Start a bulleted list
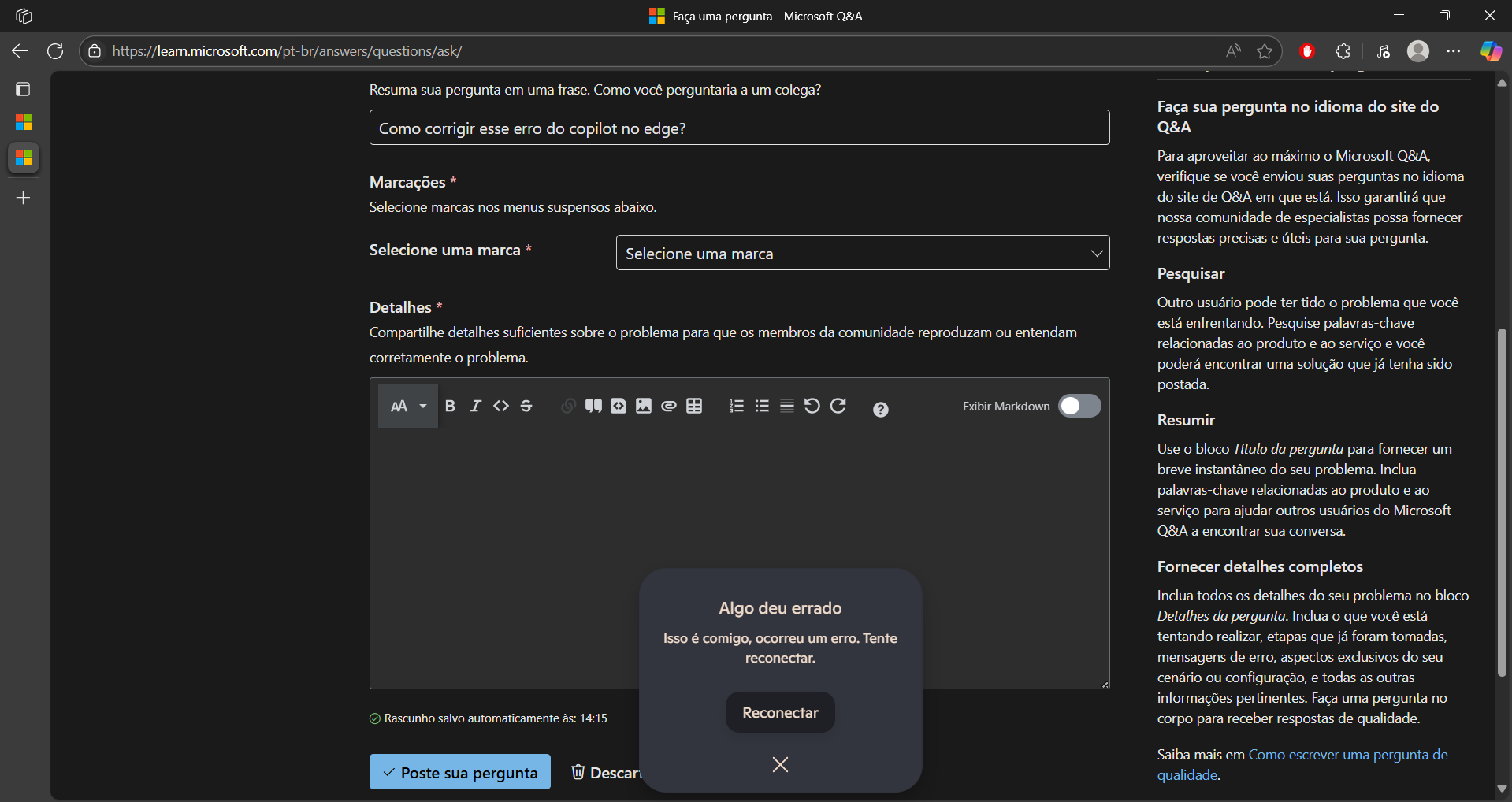Image resolution: width=1512 pixels, height=802 pixels. (x=762, y=406)
